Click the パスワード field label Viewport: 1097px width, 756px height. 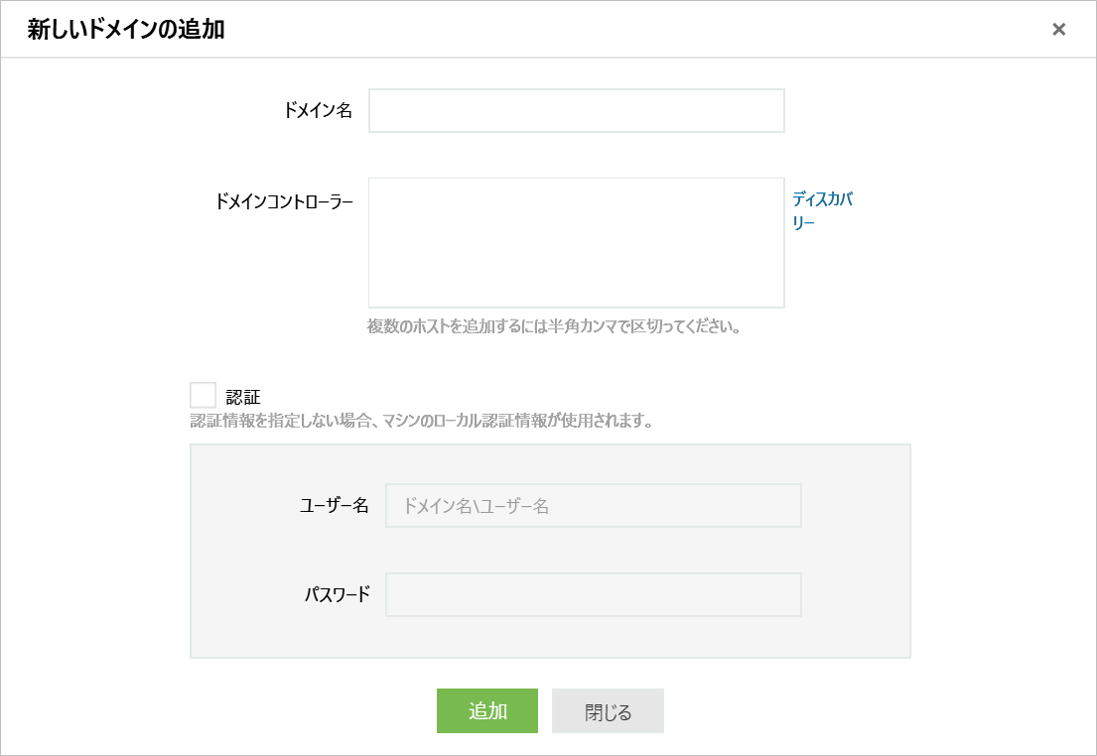[337, 595]
